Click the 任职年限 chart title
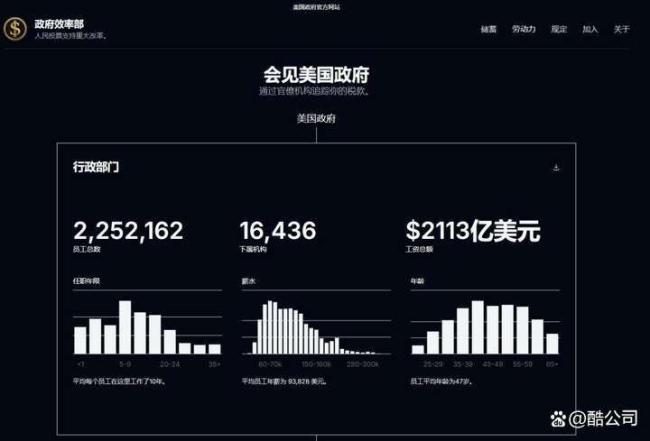The width and height of the screenshot is (650, 441). (86, 281)
